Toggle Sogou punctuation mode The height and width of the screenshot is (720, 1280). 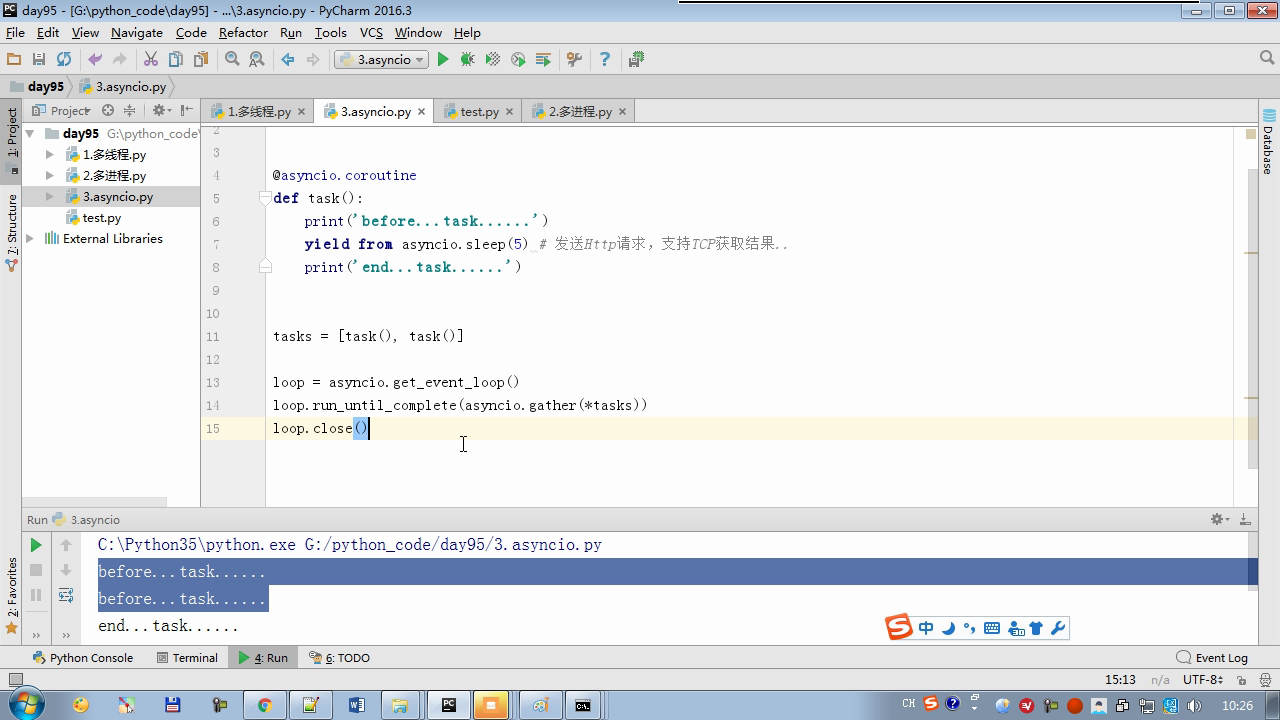point(969,628)
